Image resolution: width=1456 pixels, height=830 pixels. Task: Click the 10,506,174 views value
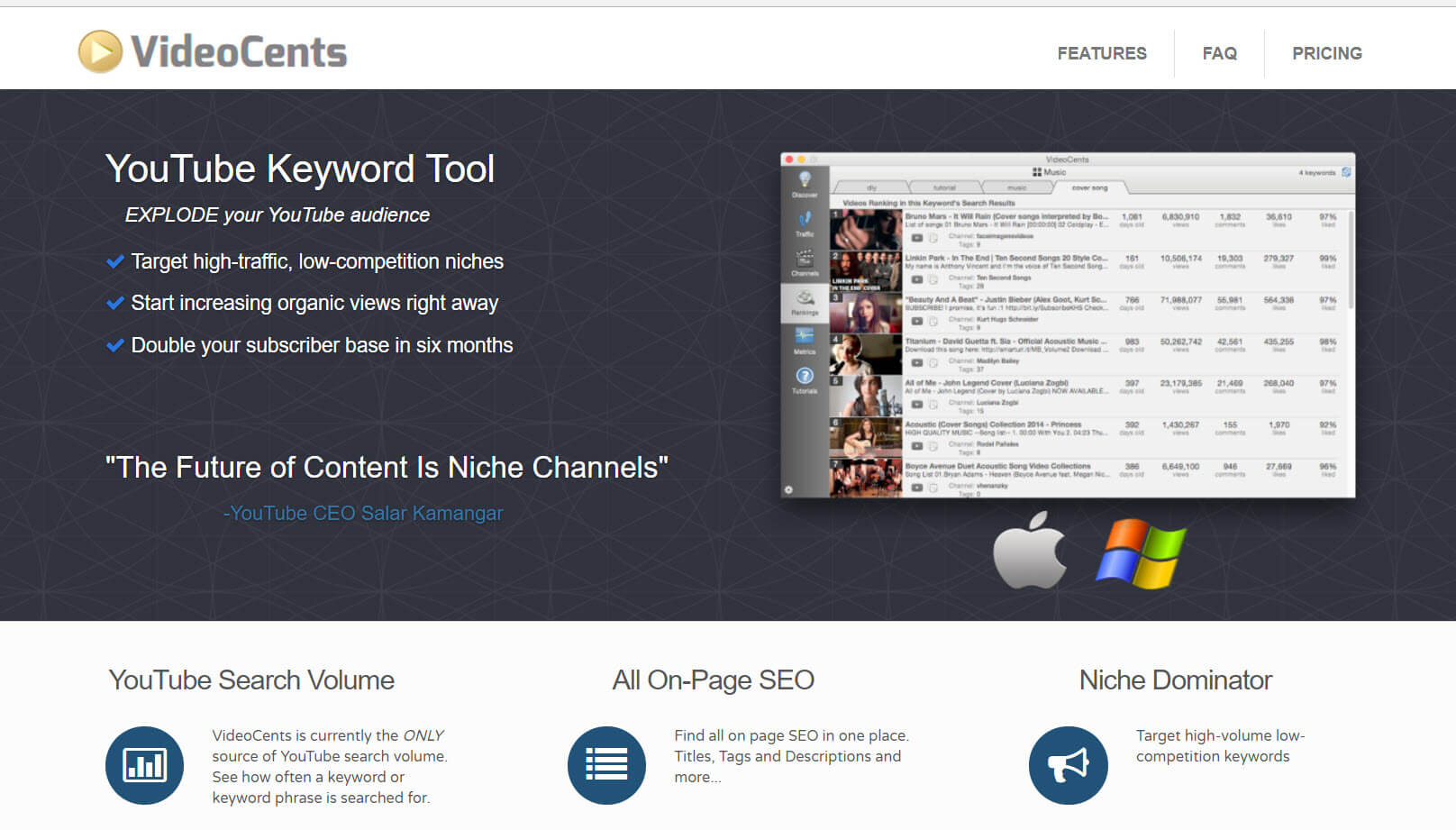point(1180,258)
